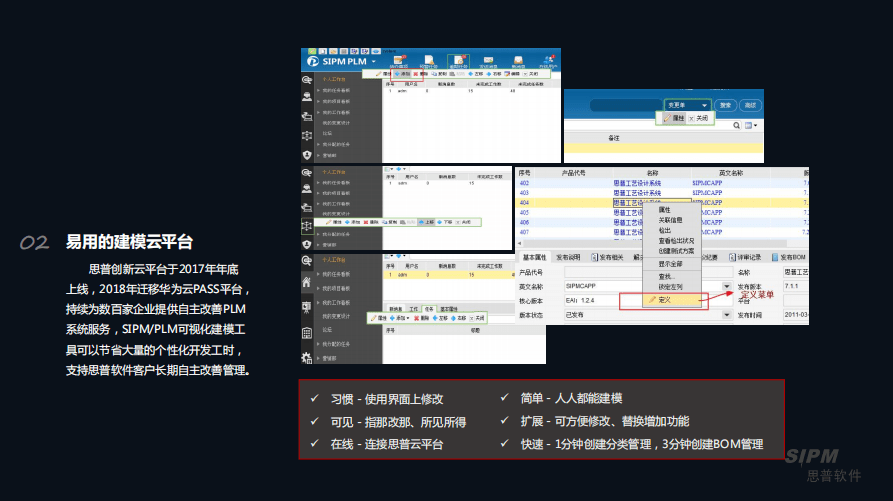Click 下移 in the middle screenshot toolbar

[445, 222]
